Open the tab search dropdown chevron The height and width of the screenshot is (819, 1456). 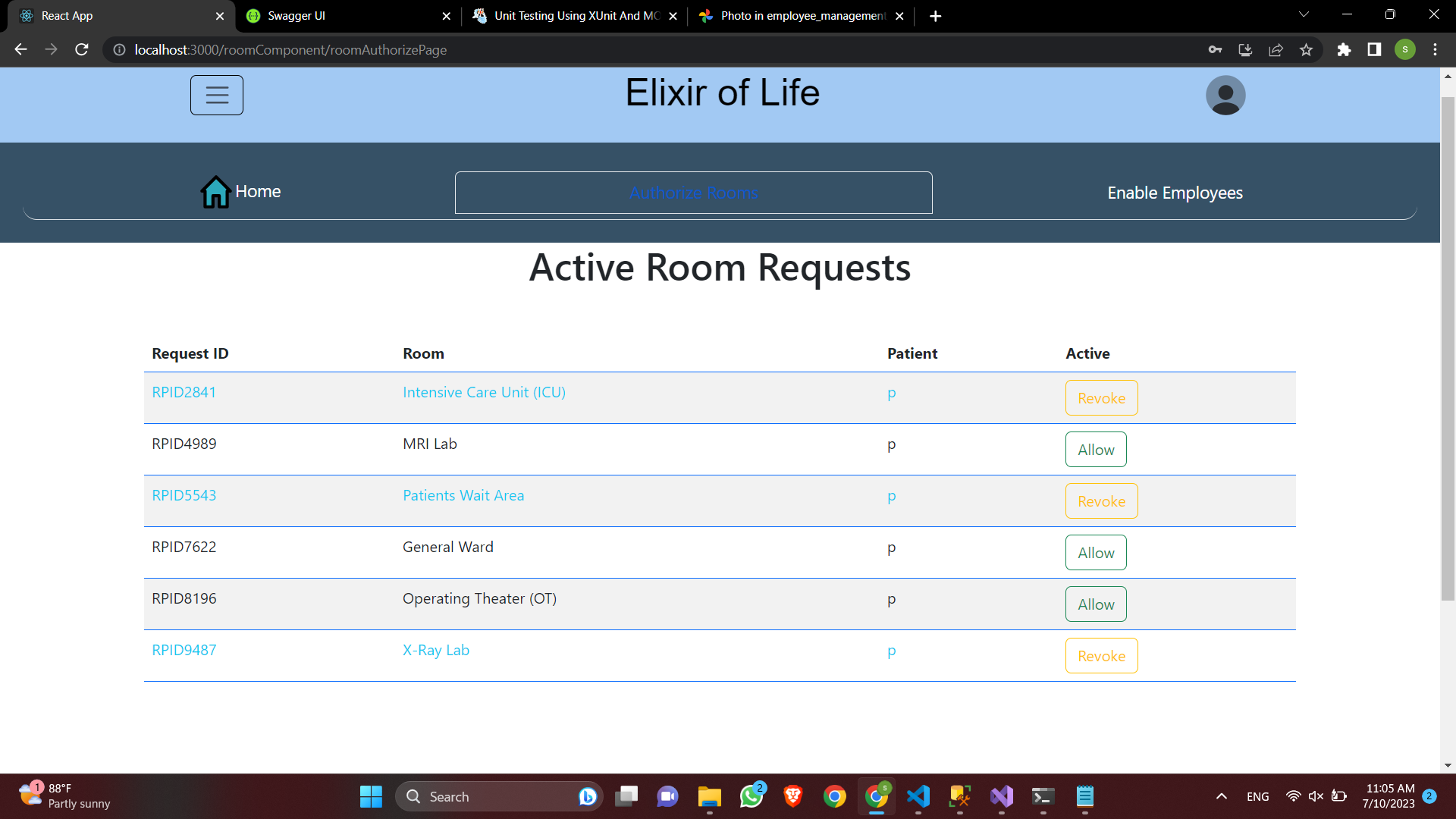point(1304,14)
